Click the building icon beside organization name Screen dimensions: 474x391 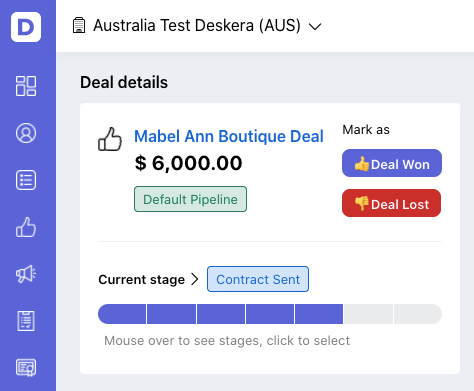click(79, 25)
